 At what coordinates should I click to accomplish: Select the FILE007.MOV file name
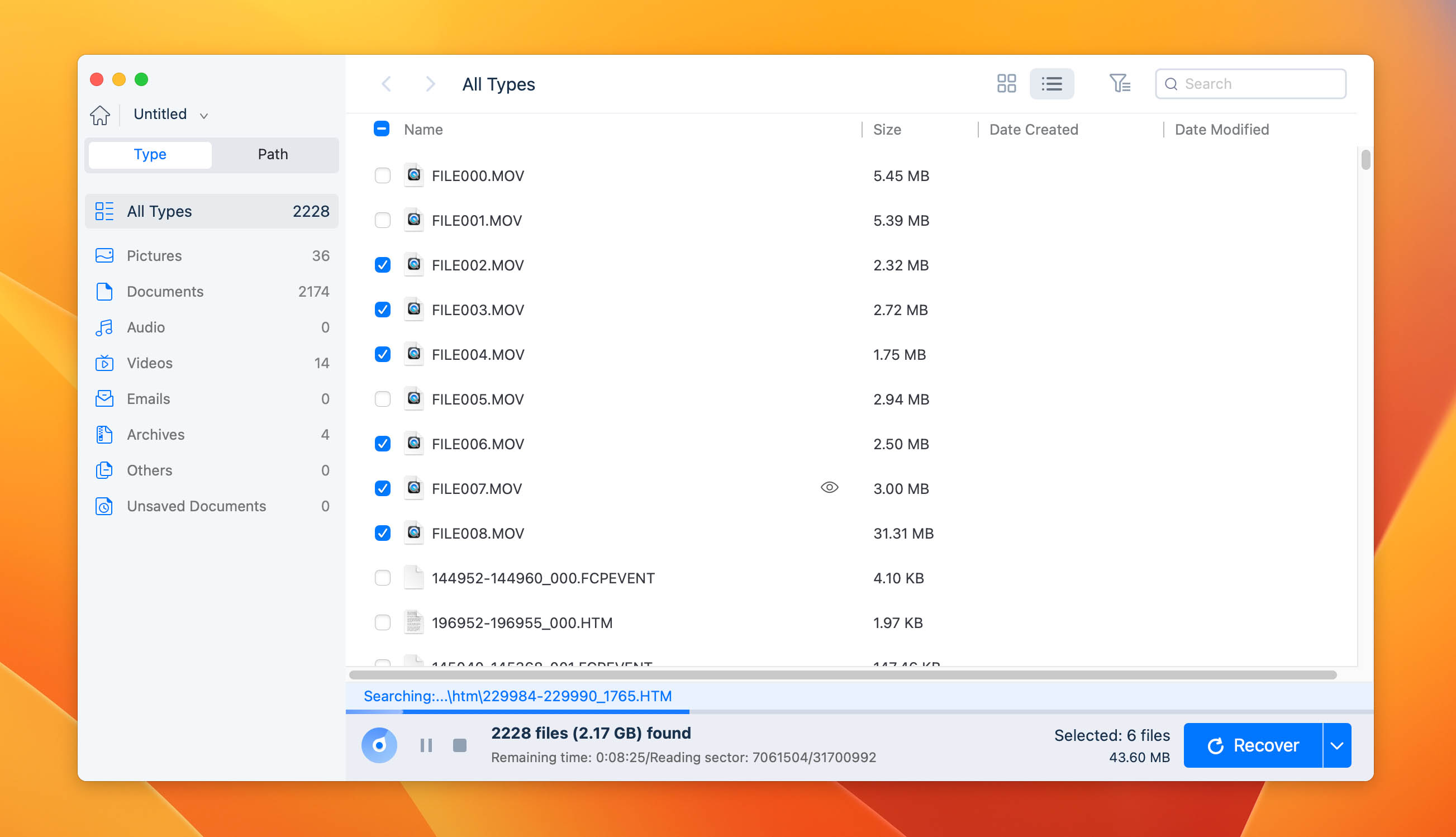[x=477, y=489]
